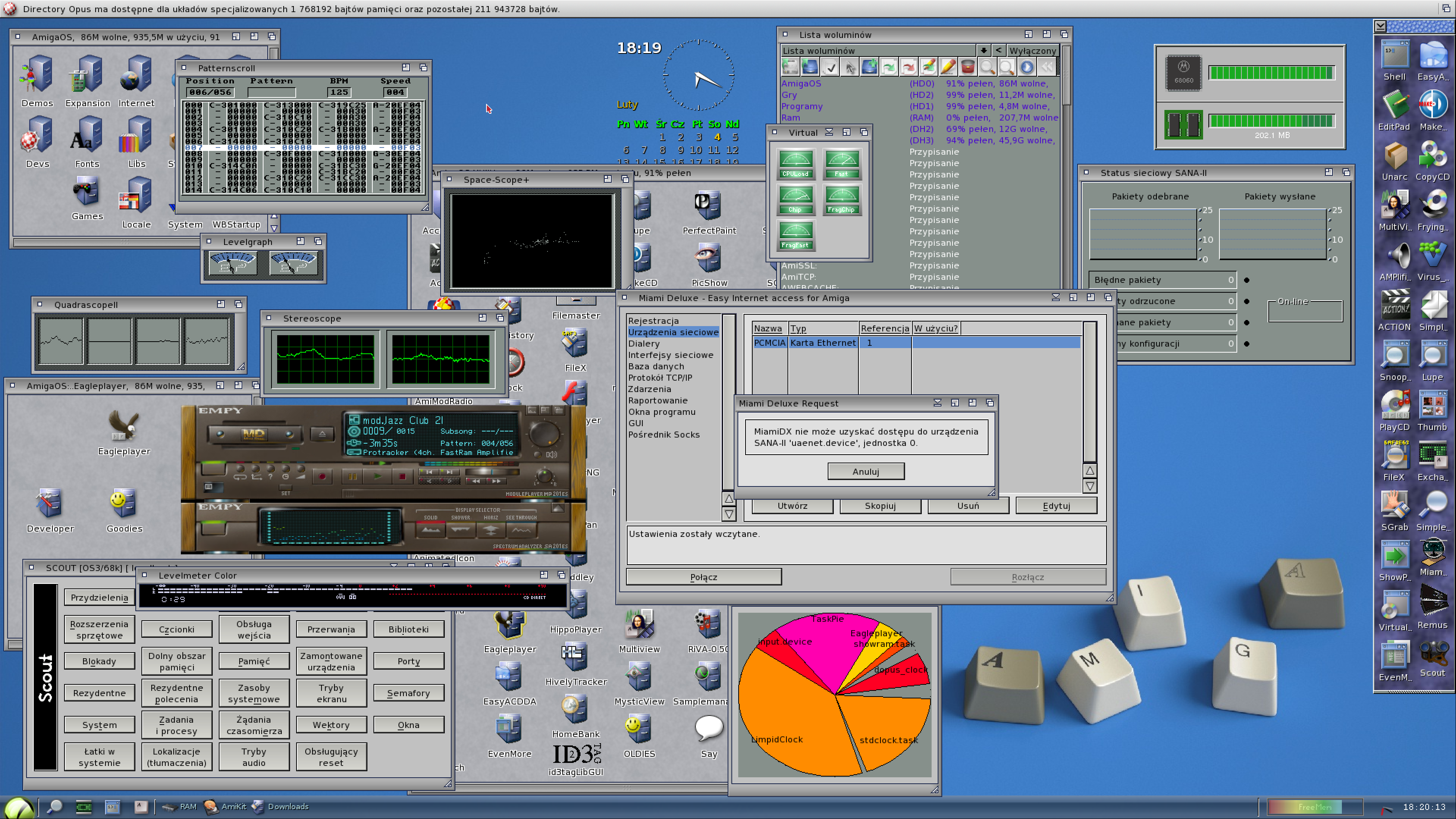Image resolution: width=1456 pixels, height=819 pixels.
Task: Click the red trash bucket delete icon in Lista woluminów
Action: 968,67
